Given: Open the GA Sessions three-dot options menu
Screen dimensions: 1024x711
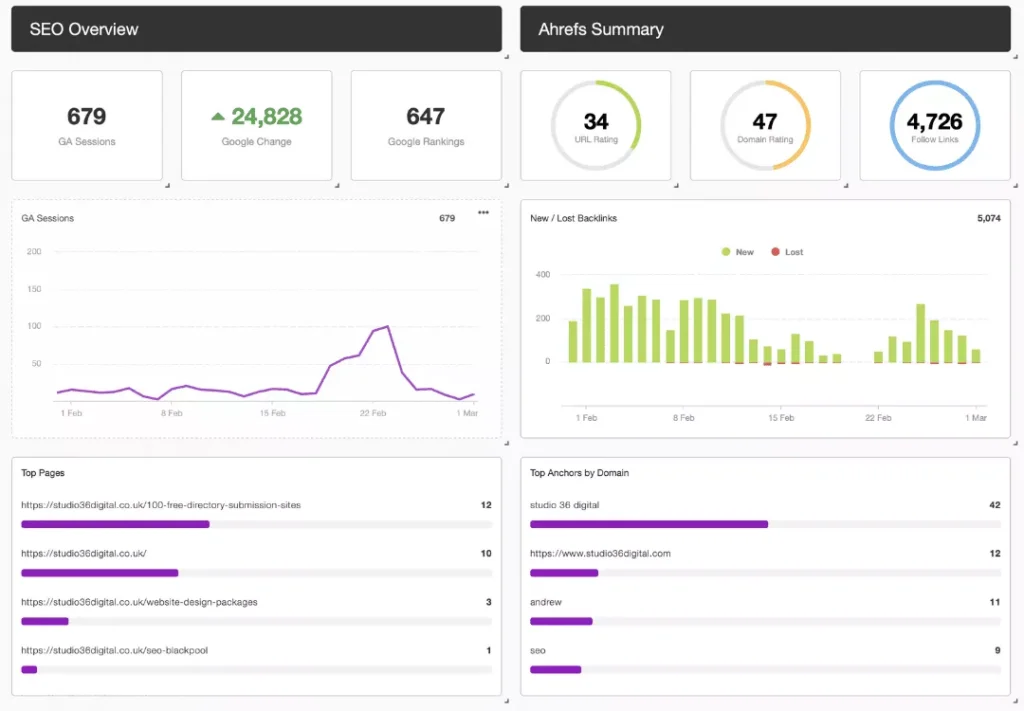Looking at the screenshot, I should click(x=484, y=212).
